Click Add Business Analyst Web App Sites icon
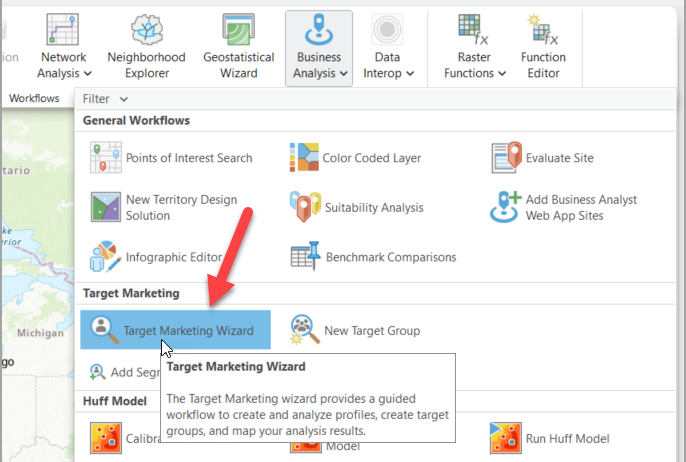The width and height of the screenshot is (686, 462). tap(506, 207)
